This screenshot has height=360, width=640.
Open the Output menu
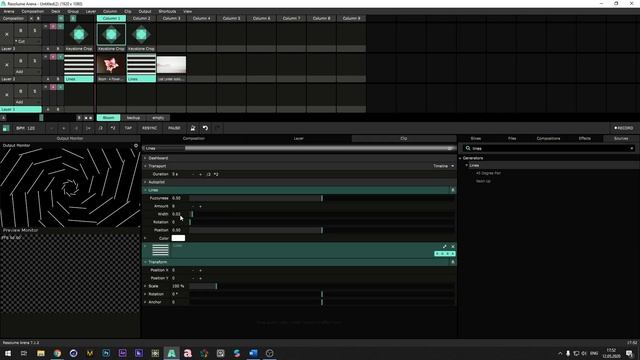(145, 11)
